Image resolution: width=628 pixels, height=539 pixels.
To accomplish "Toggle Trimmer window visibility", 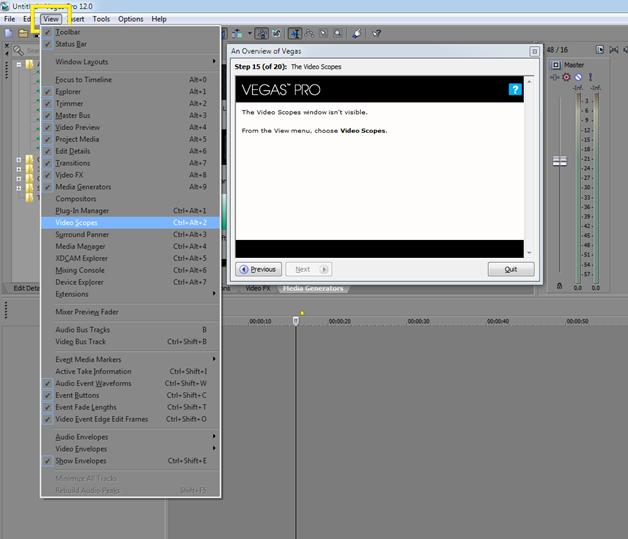I will point(130,104).
